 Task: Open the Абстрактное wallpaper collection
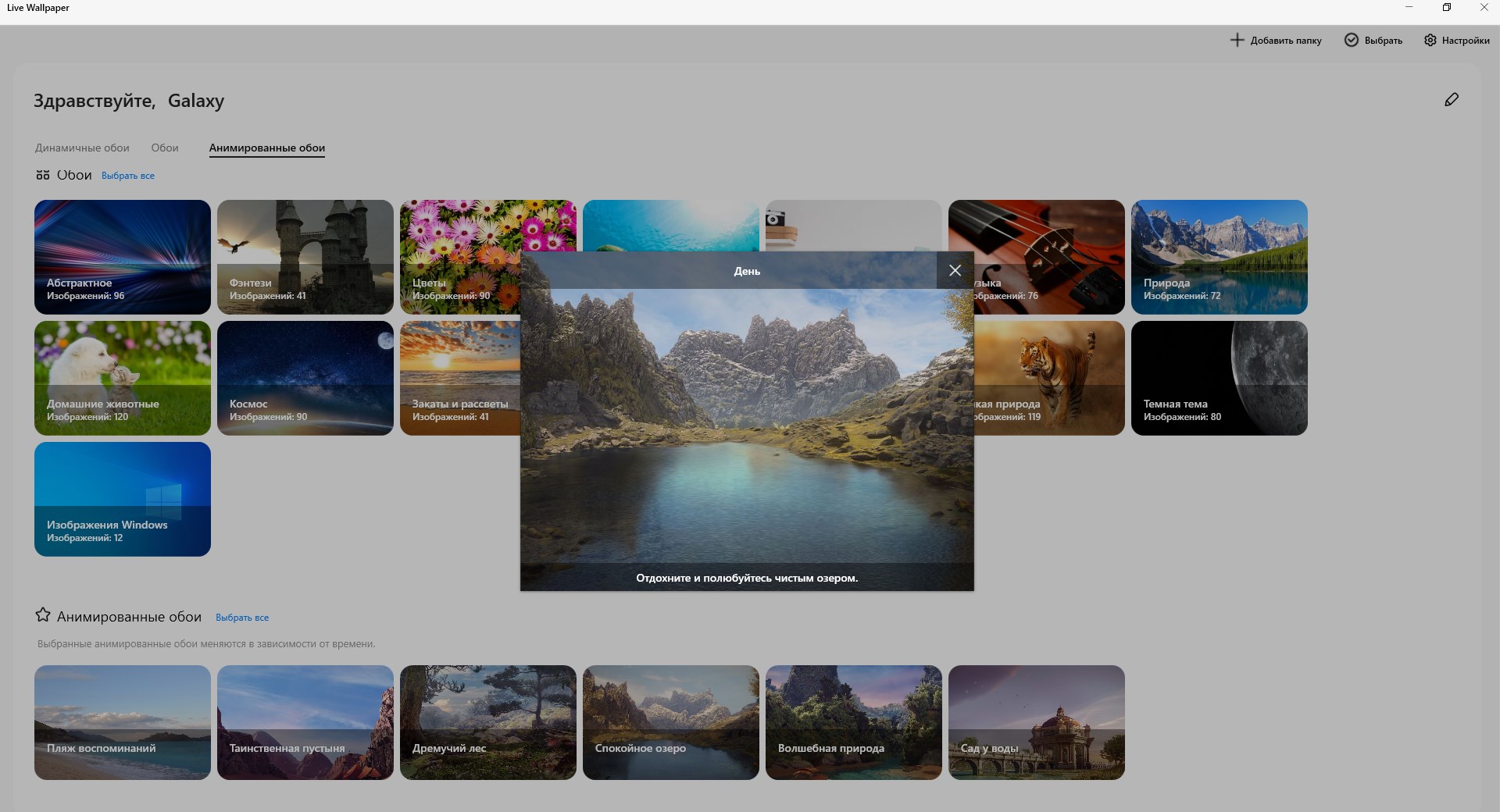[x=123, y=257]
